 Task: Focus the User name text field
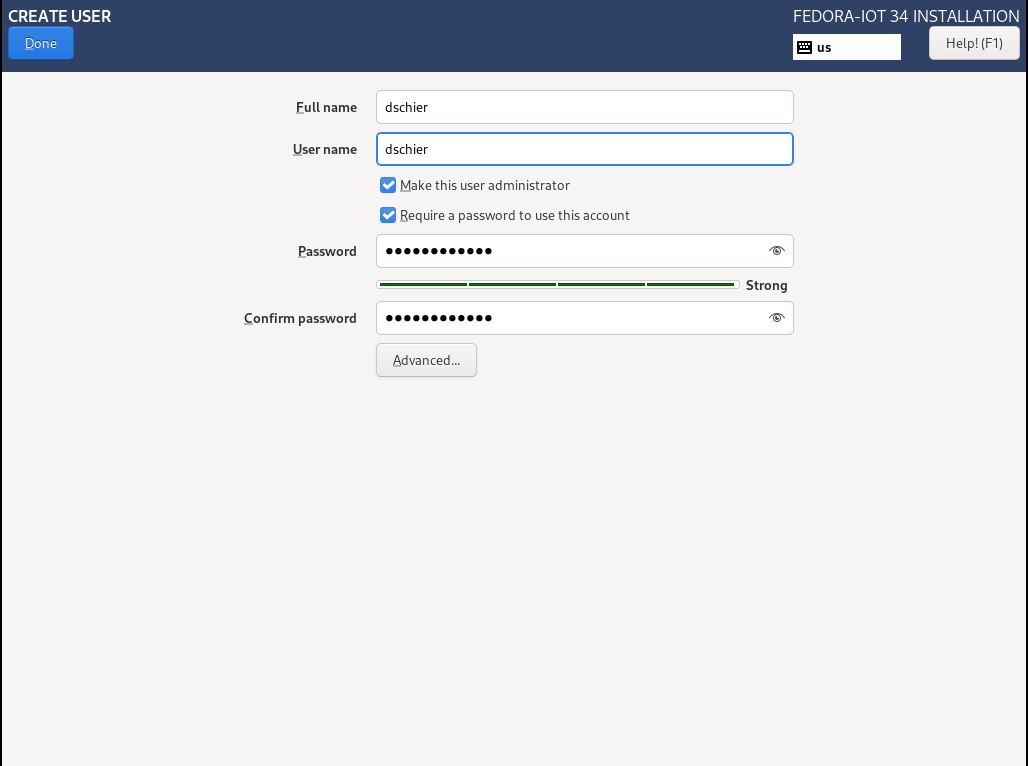coord(584,149)
